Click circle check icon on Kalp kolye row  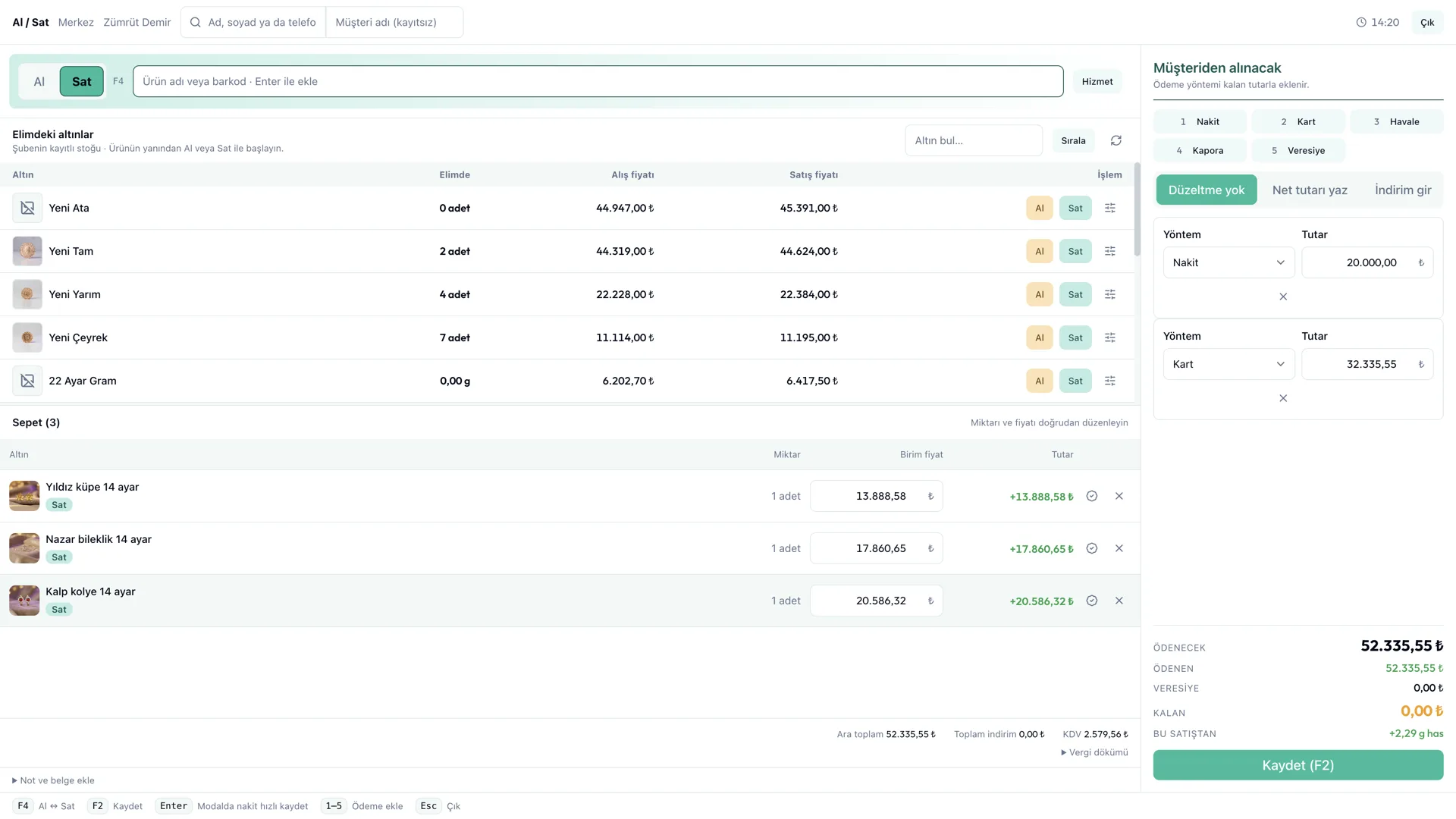[x=1091, y=601]
